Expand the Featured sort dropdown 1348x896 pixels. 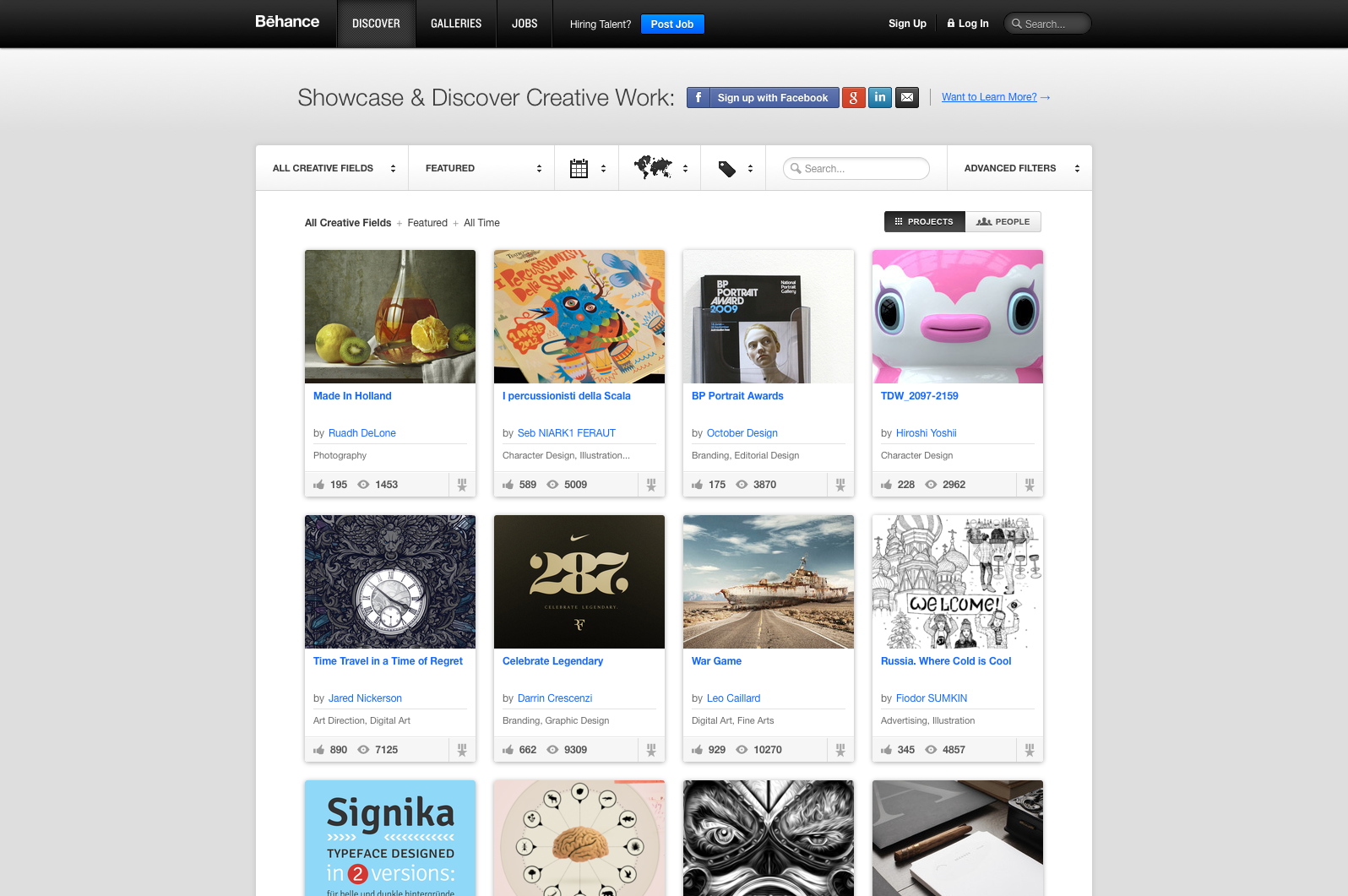coord(482,168)
